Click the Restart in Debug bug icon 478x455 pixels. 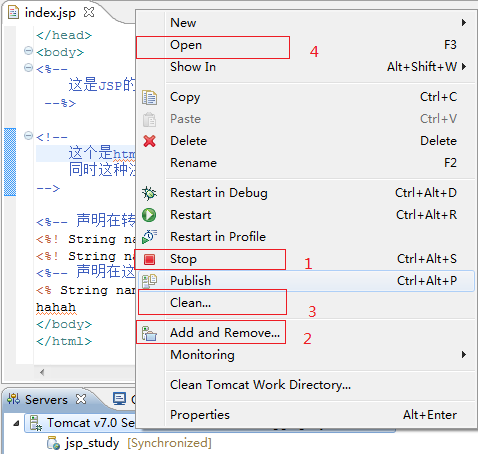(149, 193)
